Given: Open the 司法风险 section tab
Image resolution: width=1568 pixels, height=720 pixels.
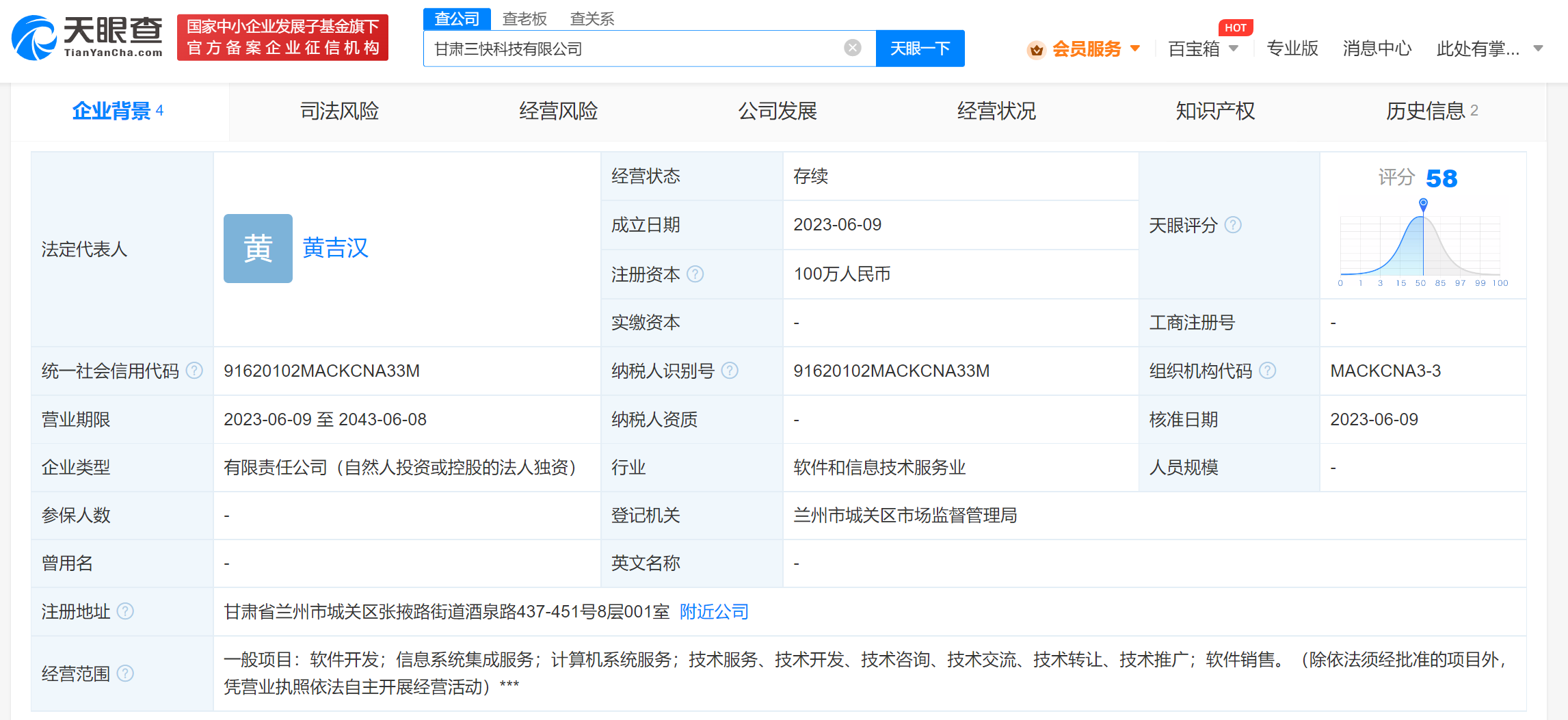Looking at the screenshot, I should point(340,111).
